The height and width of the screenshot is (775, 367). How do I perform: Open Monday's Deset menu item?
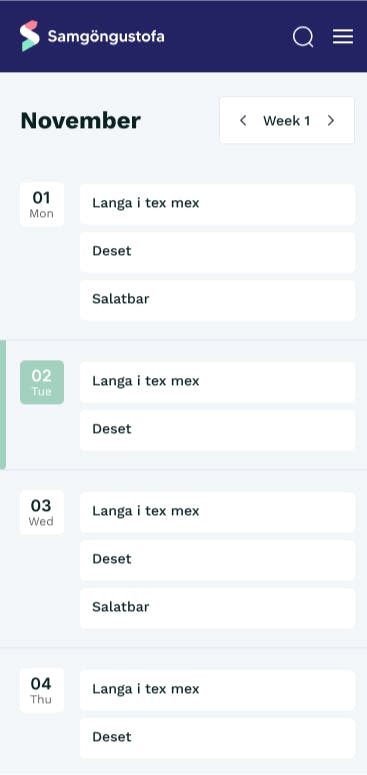[x=217, y=252]
